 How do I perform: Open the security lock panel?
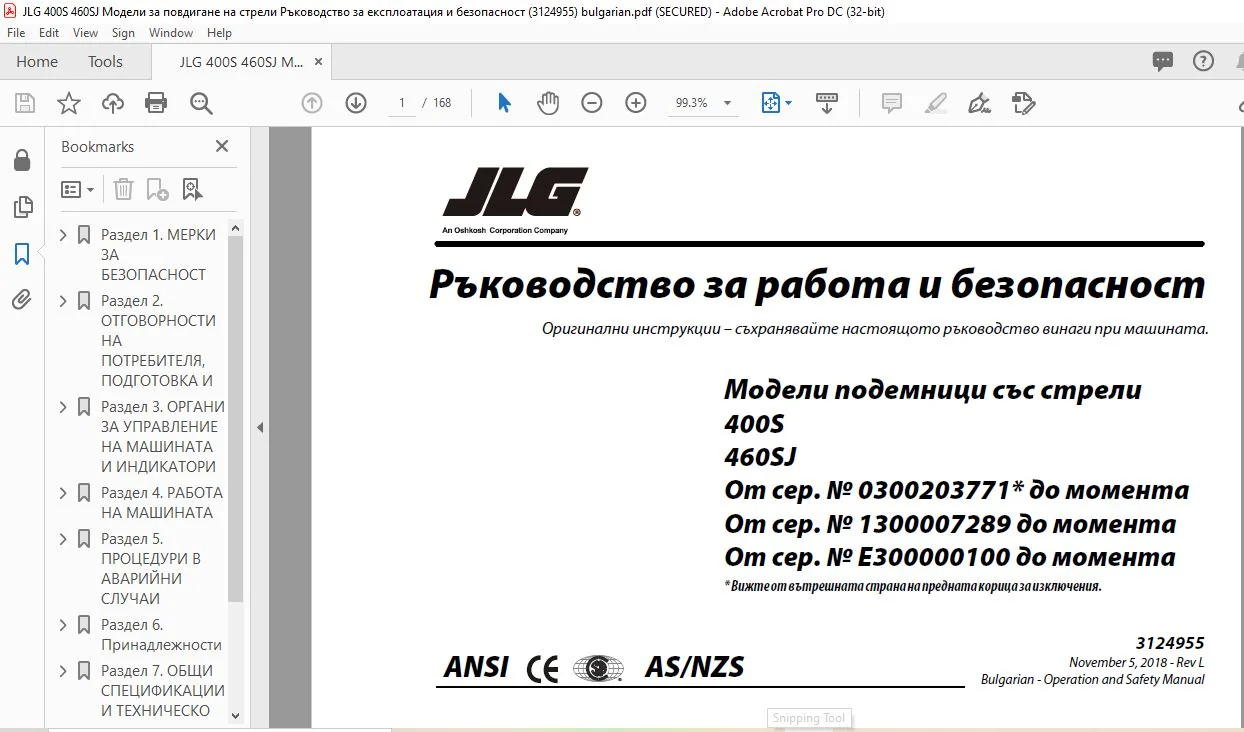(21, 160)
